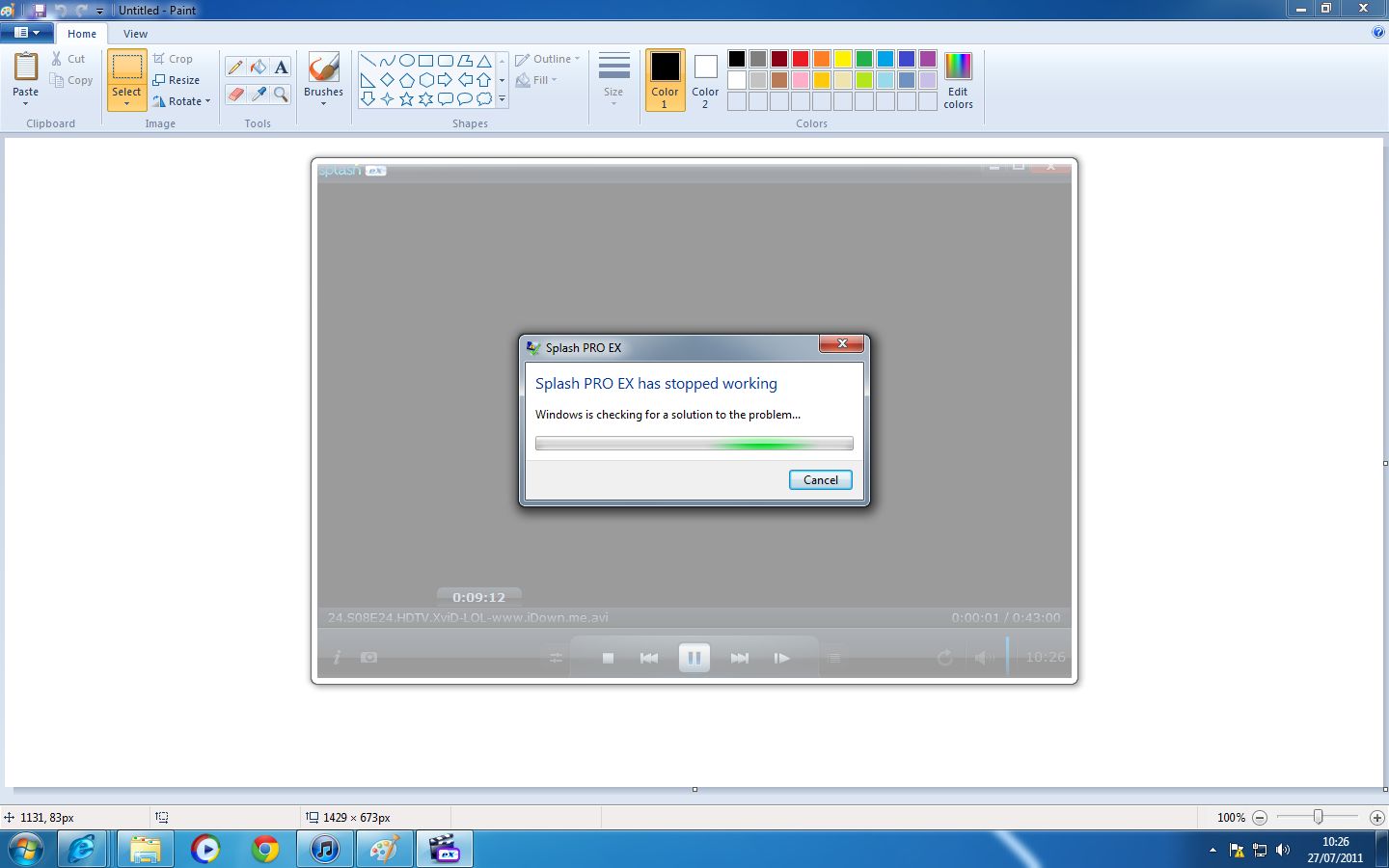Open the Select options dropdown arrow
The width and height of the screenshot is (1389, 868).
pos(126,103)
